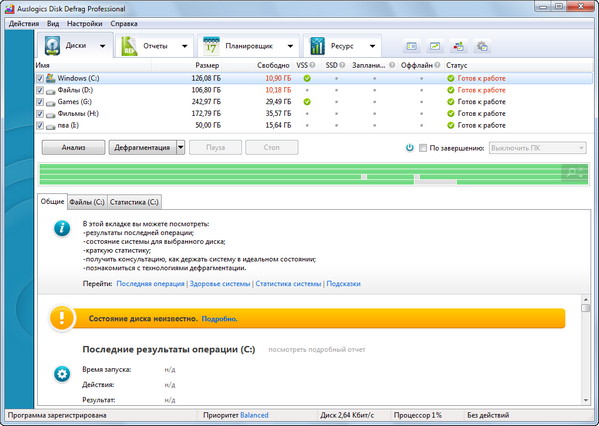Click the gear settings toolbar icon
The image size is (599, 426).
[482, 46]
